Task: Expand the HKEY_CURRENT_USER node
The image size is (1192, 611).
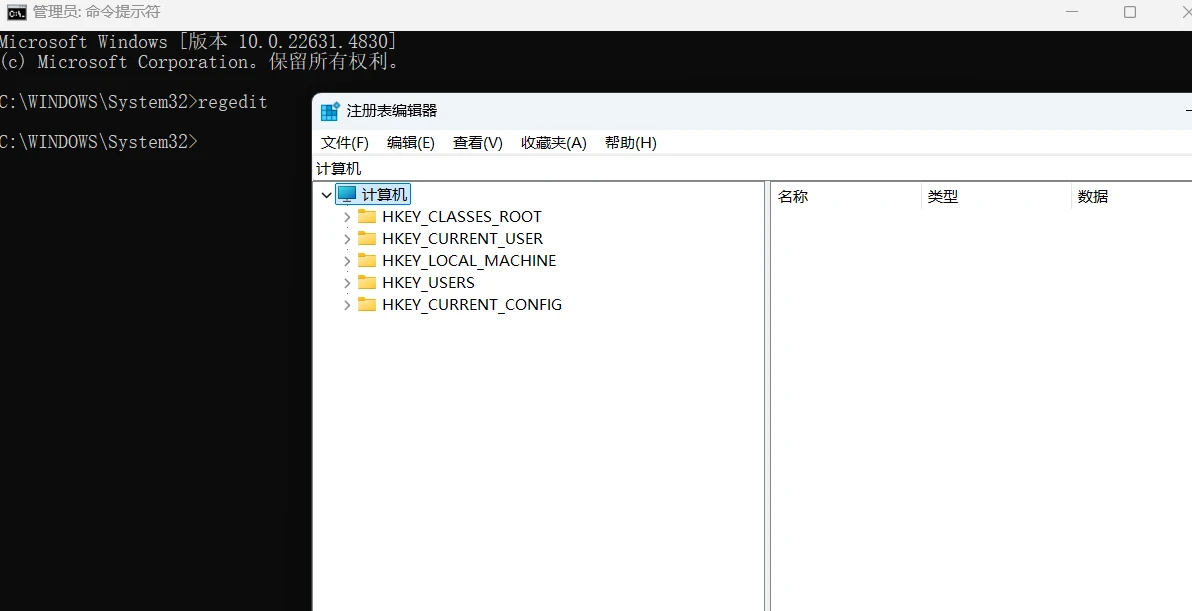Action: coord(347,238)
